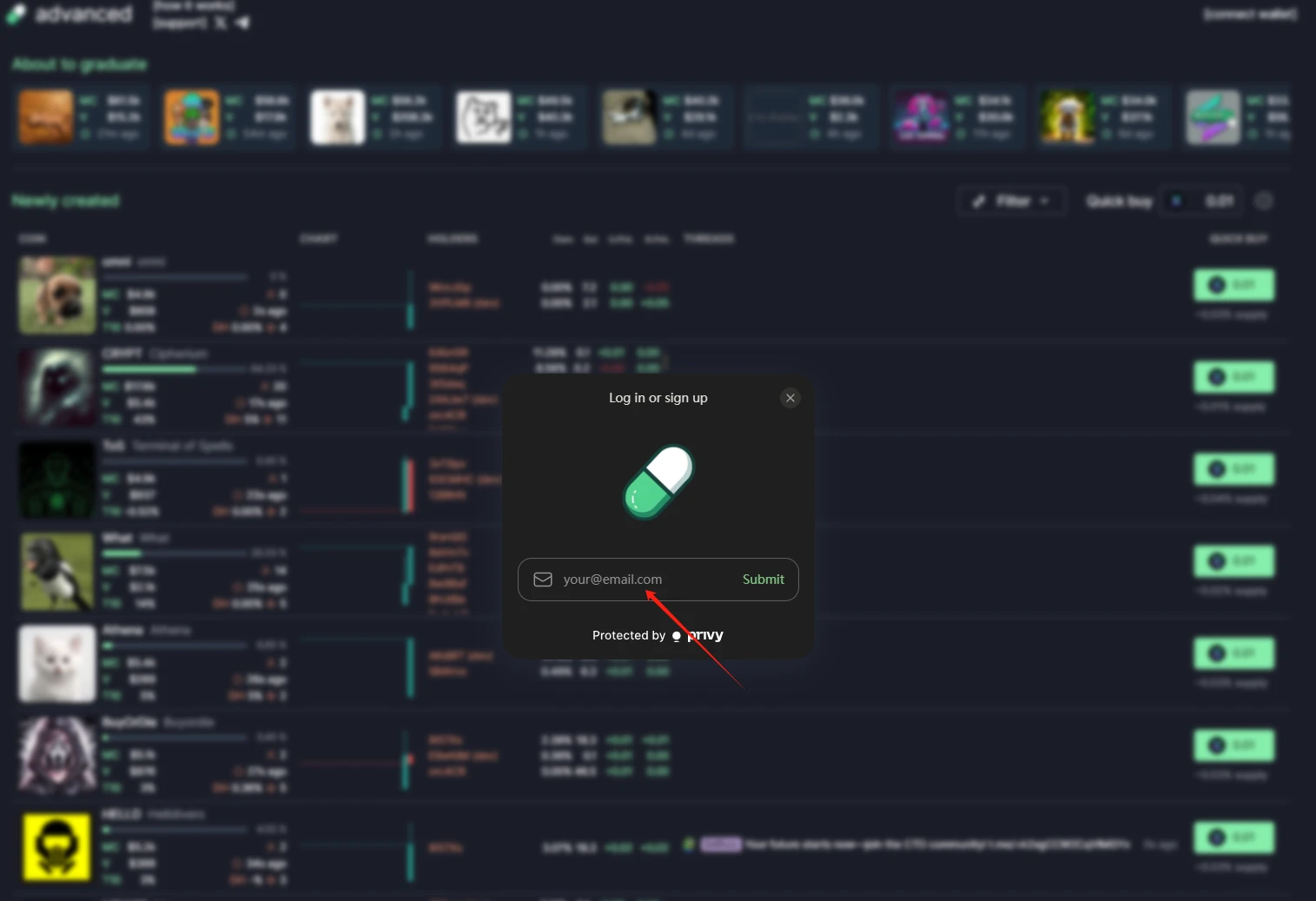This screenshot has height=901, width=1316.
Task: Open the X (Twitter) icon in header
Action: pos(221,23)
